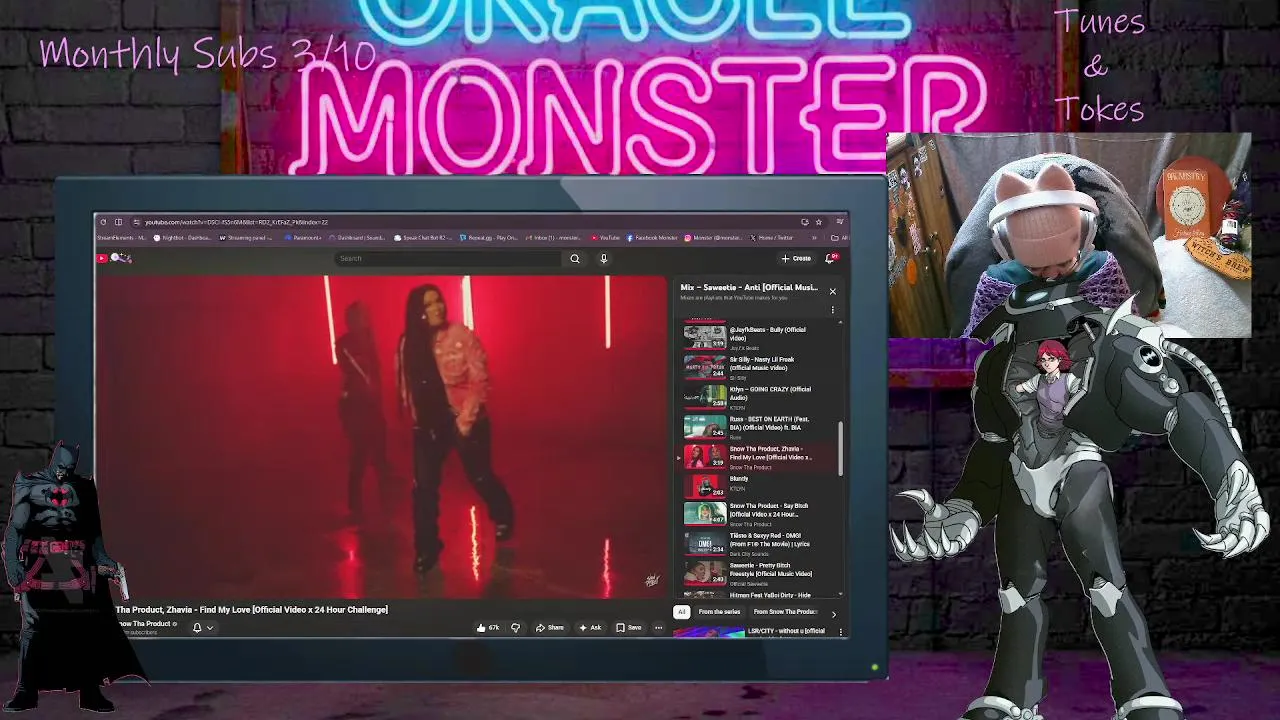This screenshot has height=720, width=1280.
Task: Click the video title text
Action: click(251, 610)
